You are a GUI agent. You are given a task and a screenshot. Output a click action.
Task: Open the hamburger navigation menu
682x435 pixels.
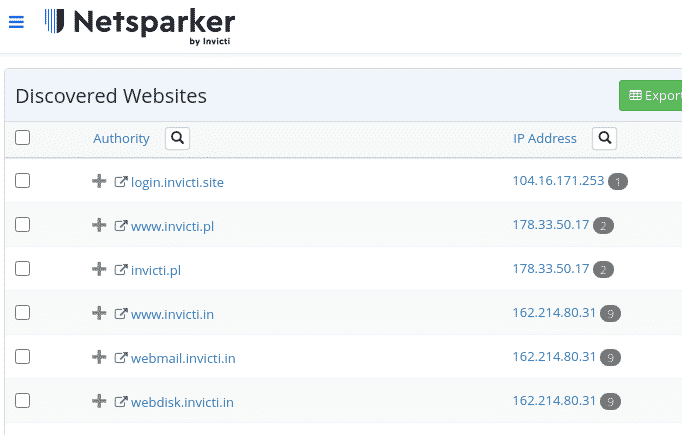click(x=16, y=22)
